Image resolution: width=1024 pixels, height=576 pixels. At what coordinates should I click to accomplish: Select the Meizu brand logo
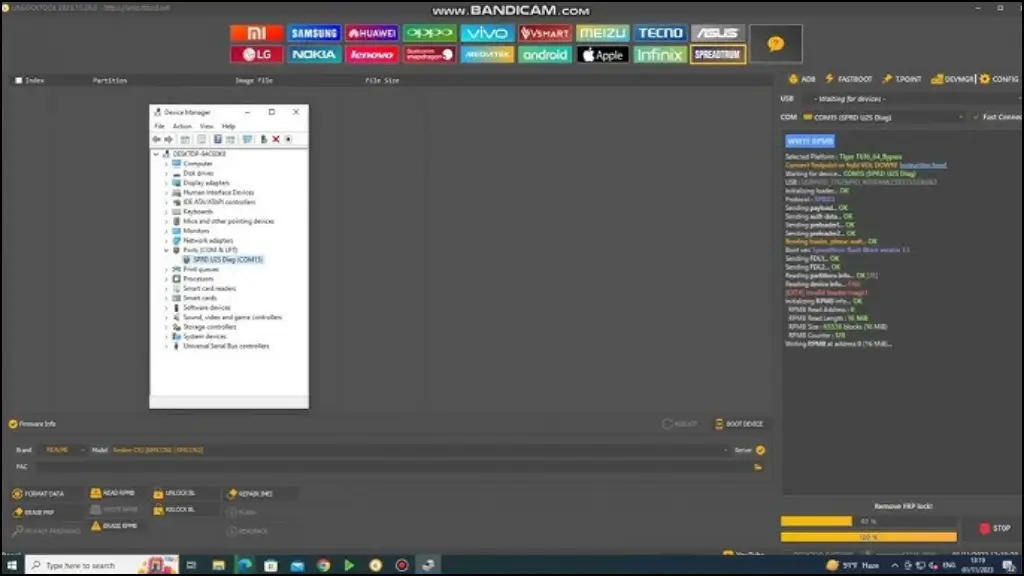(x=602, y=33)
